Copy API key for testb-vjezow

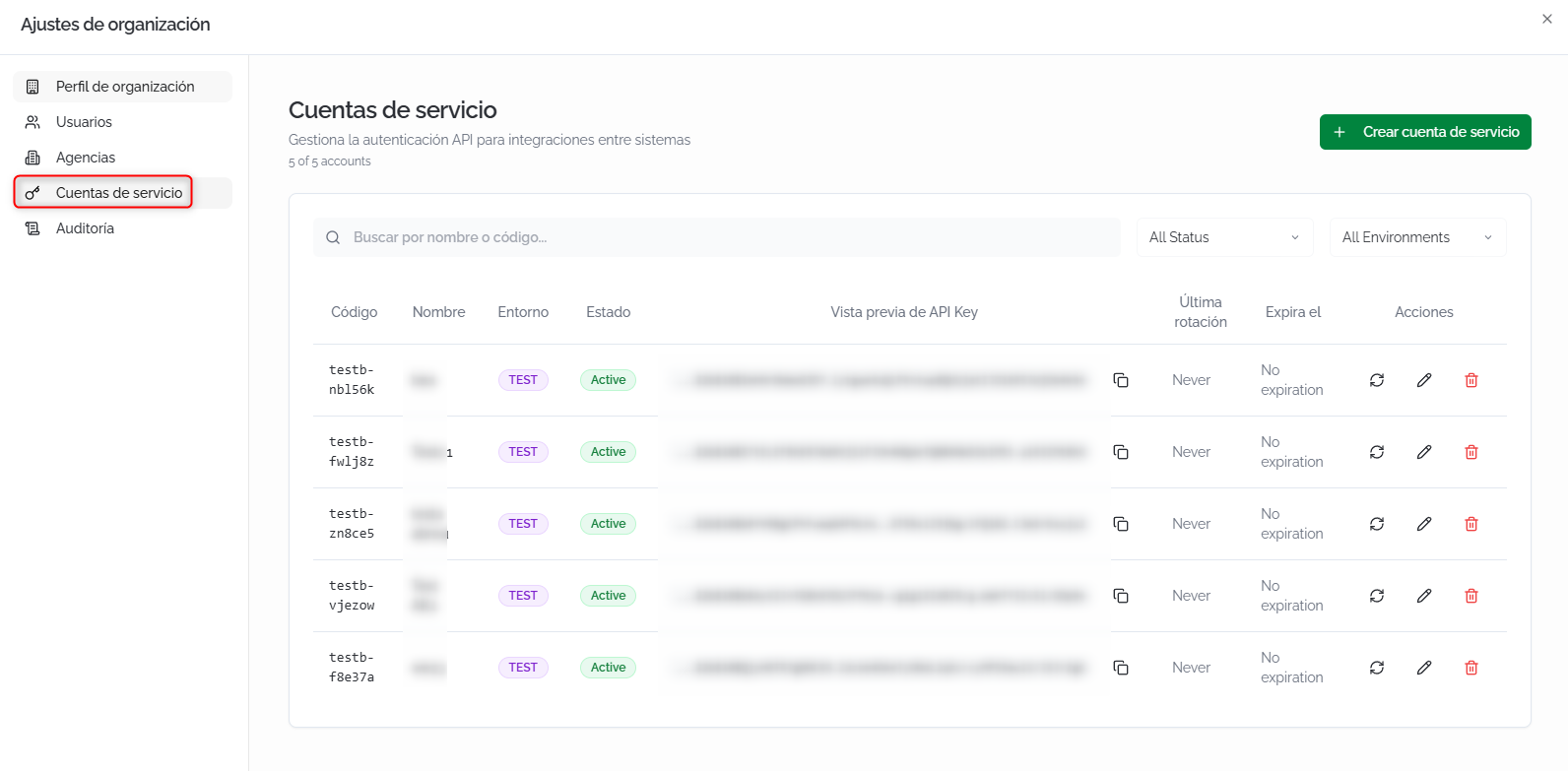(1121, 596)
